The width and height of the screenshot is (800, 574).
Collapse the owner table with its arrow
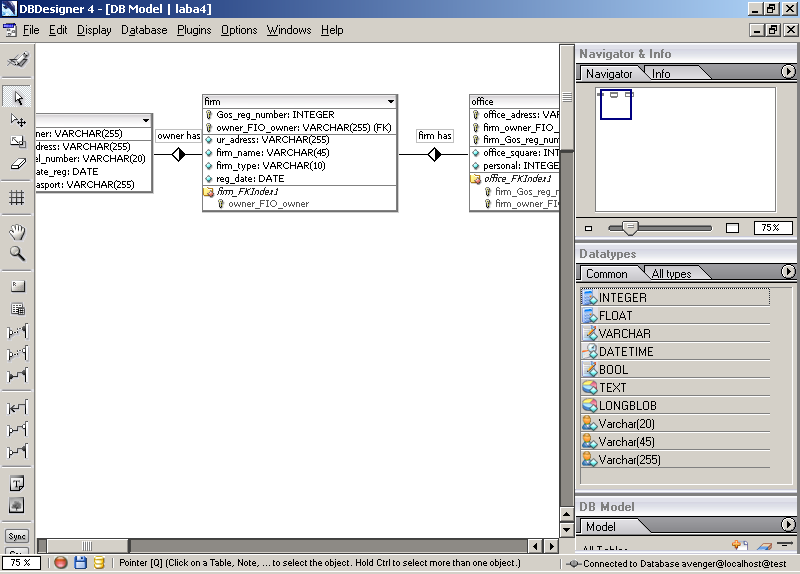tap(146, 120)
